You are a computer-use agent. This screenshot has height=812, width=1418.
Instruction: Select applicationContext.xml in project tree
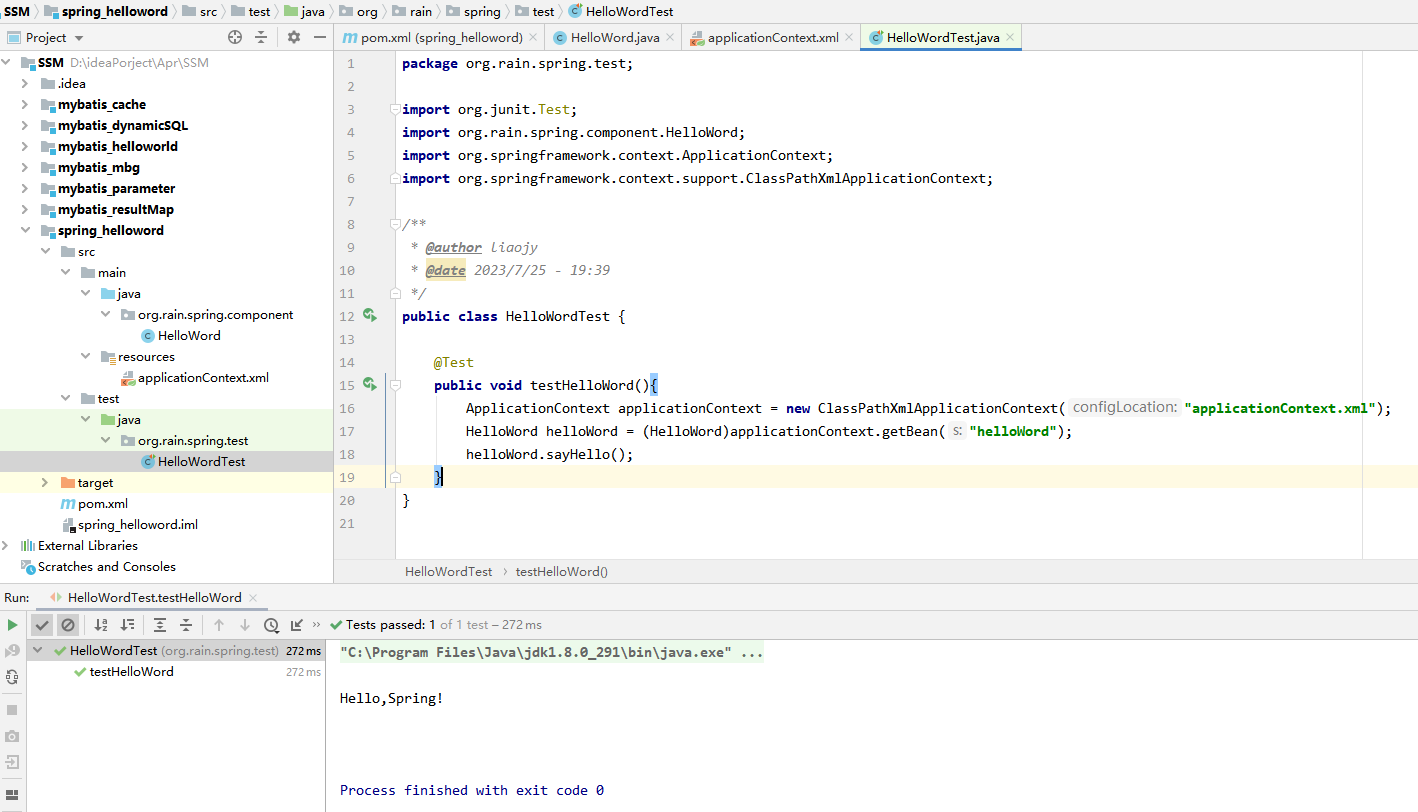pyautogui.click(x=203, y=377)
